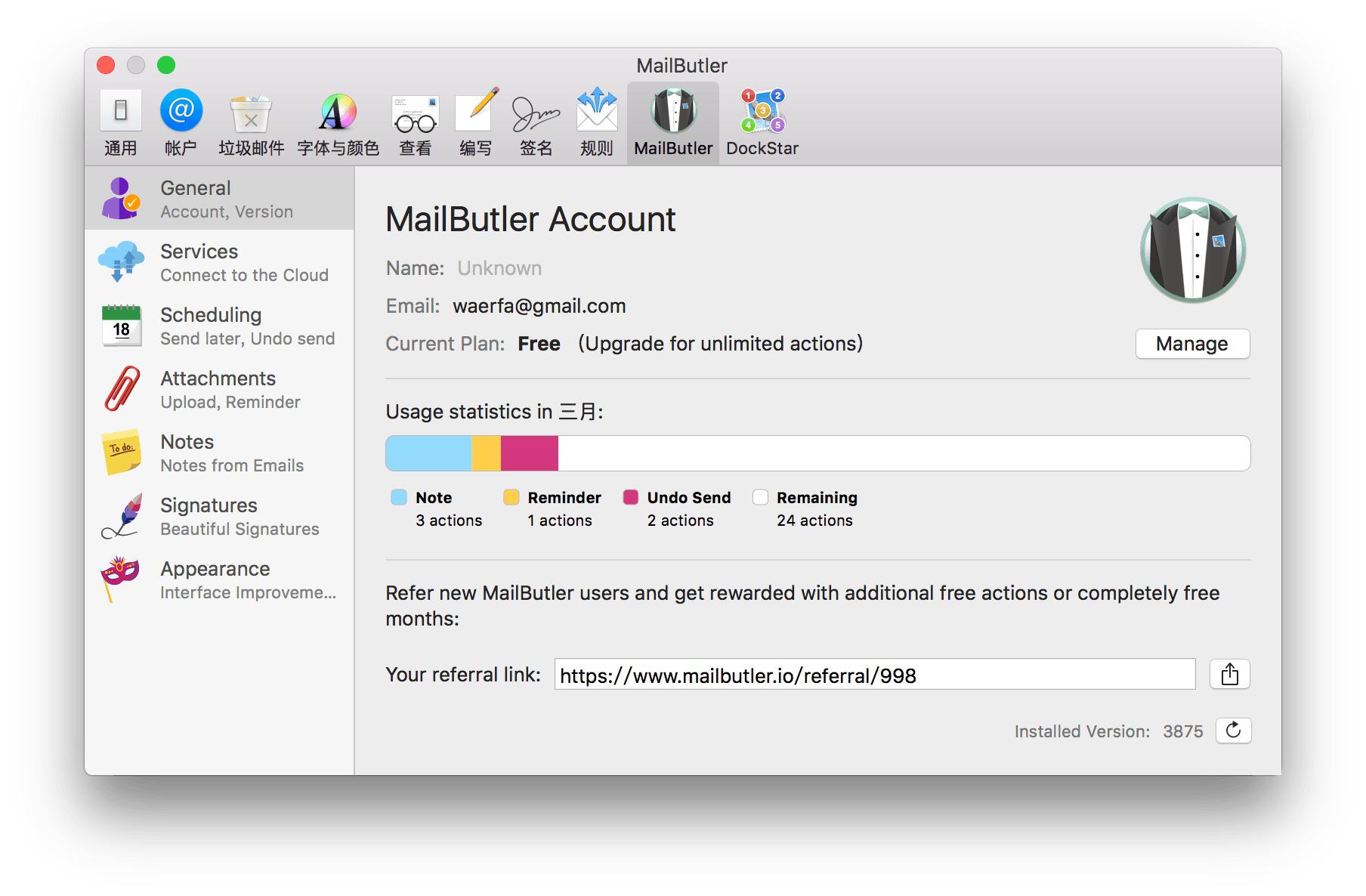1366x896 pixels.
Task: Click the white Remaining legend swatch
Action: (760, 497)
